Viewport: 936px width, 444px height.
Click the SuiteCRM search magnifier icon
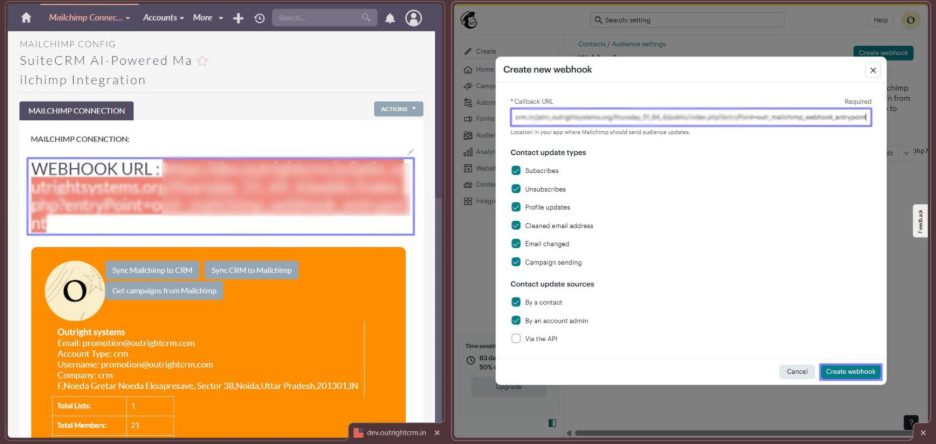point(366,18)
